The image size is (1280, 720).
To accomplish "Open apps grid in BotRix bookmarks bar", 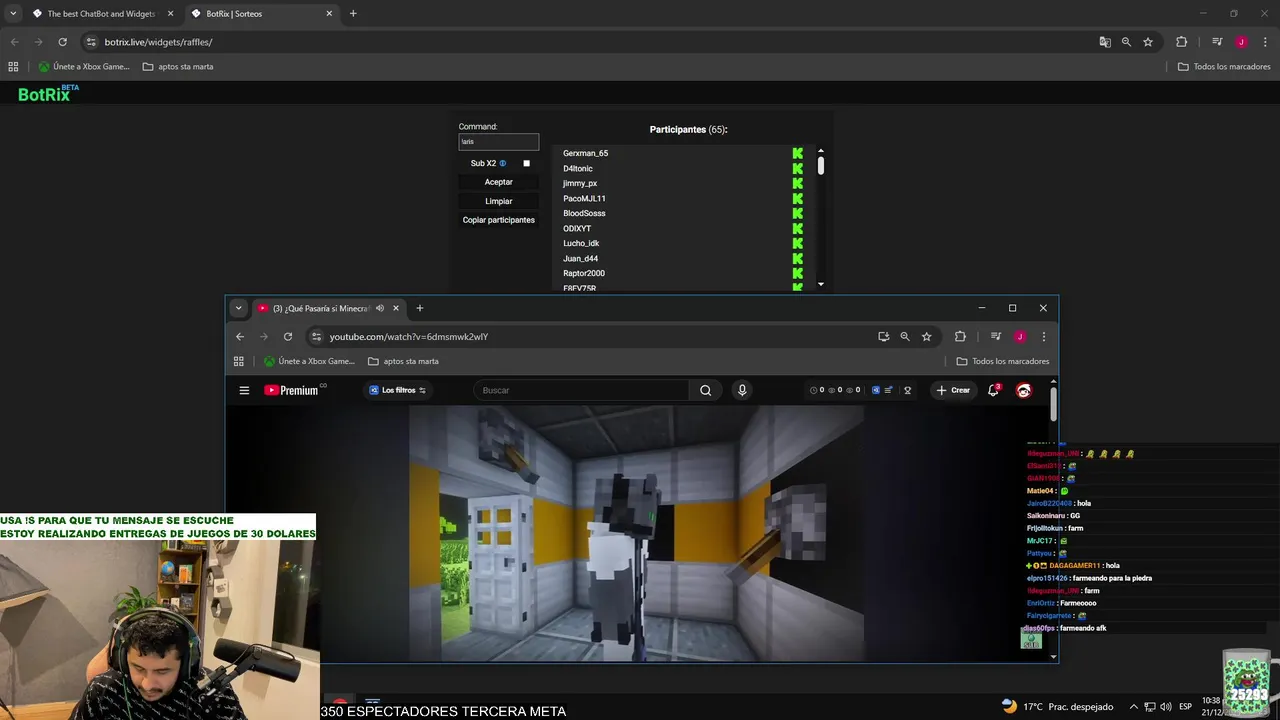I will (13, 67).
